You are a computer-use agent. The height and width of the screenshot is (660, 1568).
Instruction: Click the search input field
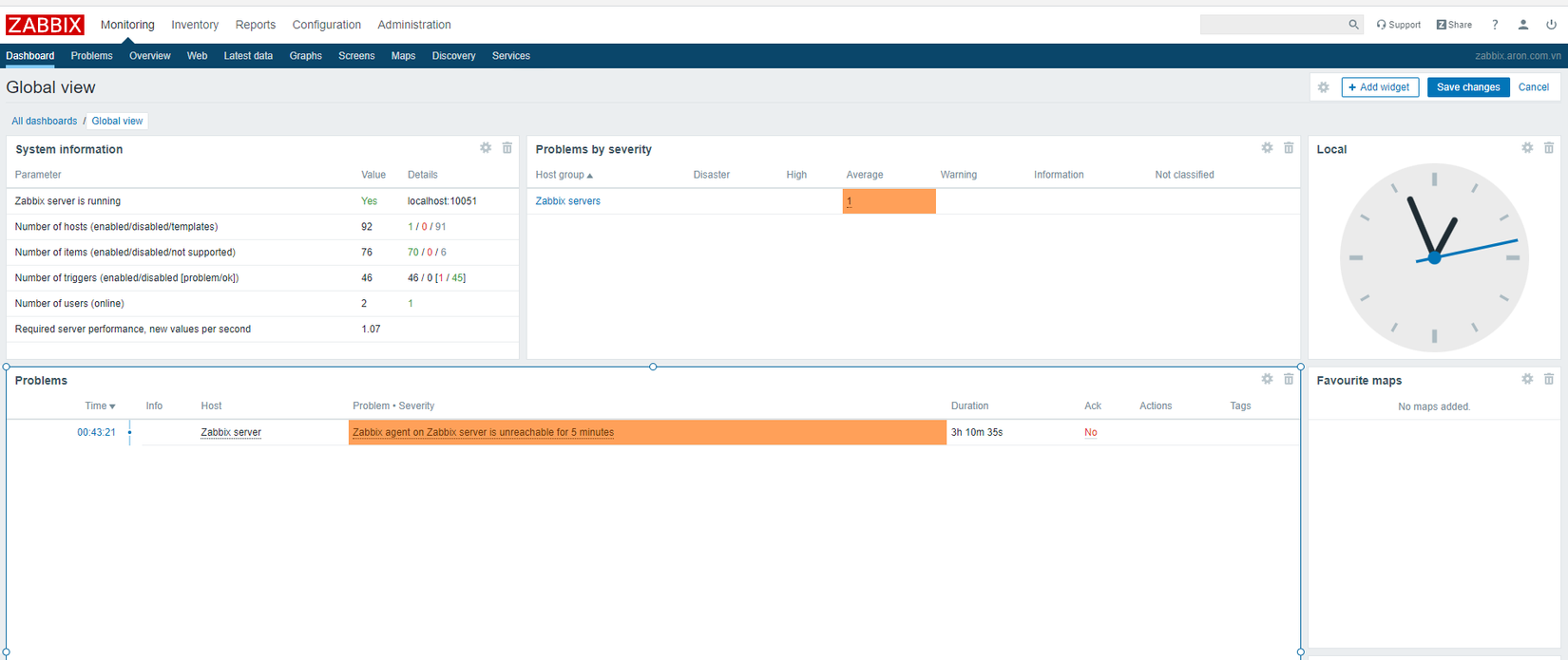(x=1273, y=25)
